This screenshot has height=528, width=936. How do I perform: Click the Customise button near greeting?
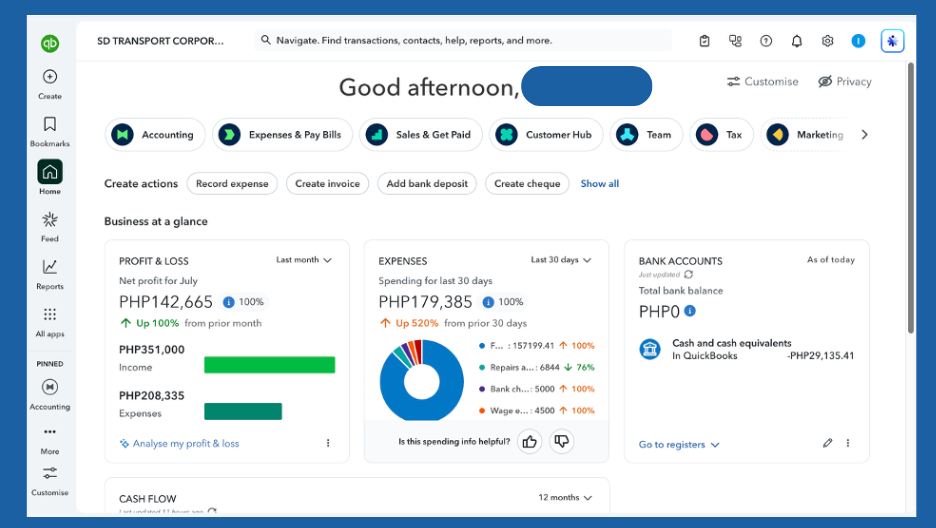[x=762, y=82]
